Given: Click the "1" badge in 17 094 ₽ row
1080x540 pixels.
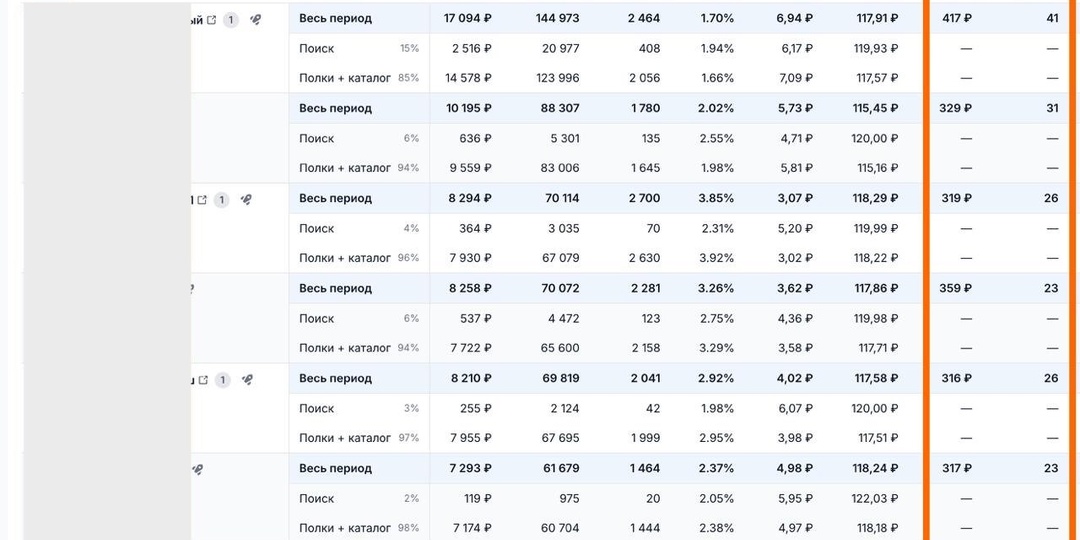Looking at the screenshot, I should pyautogui.click(x=231, y=20).
